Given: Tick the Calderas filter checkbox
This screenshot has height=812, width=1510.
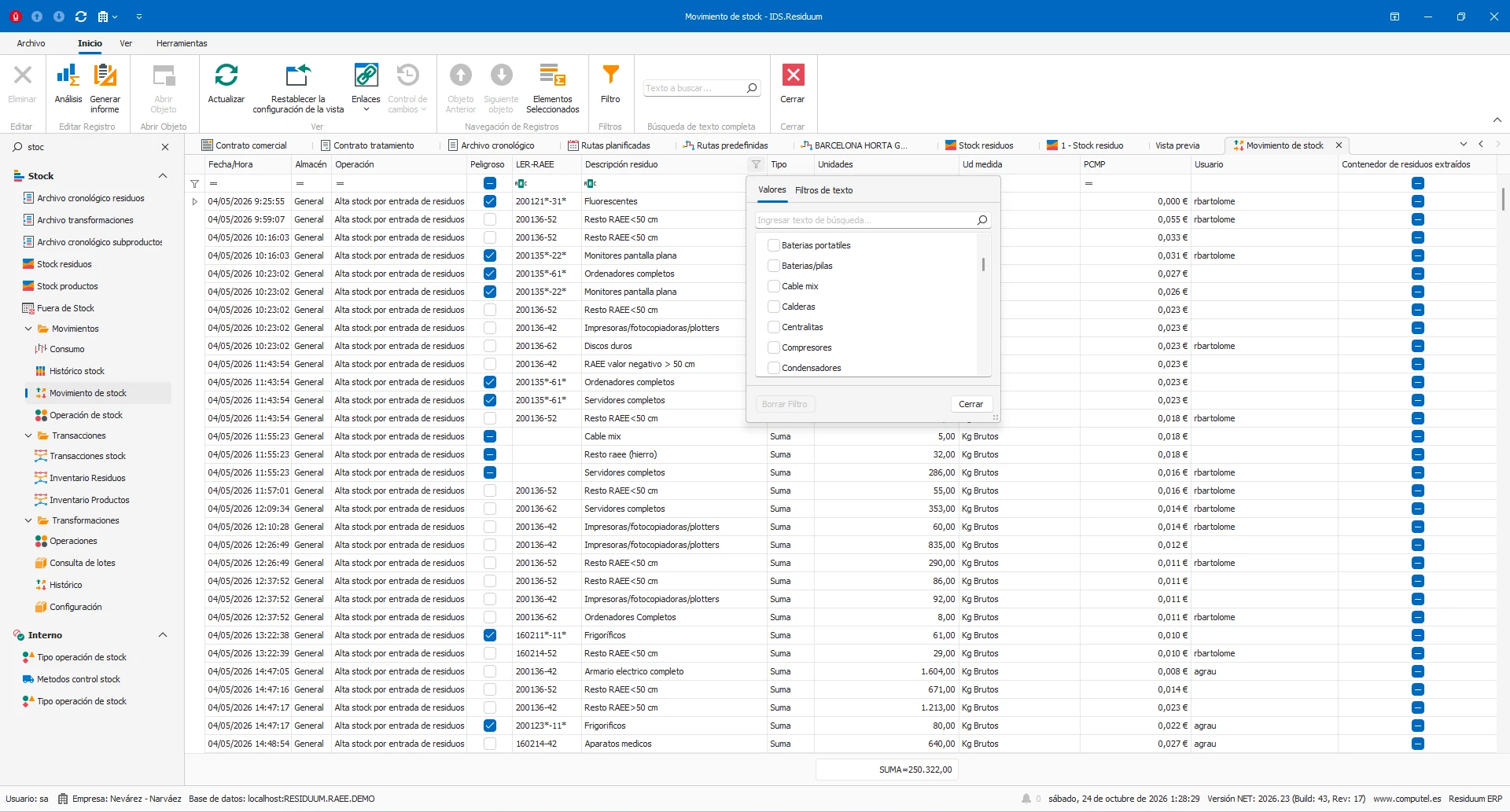Looking at the screenshot, I should point(774,307).
